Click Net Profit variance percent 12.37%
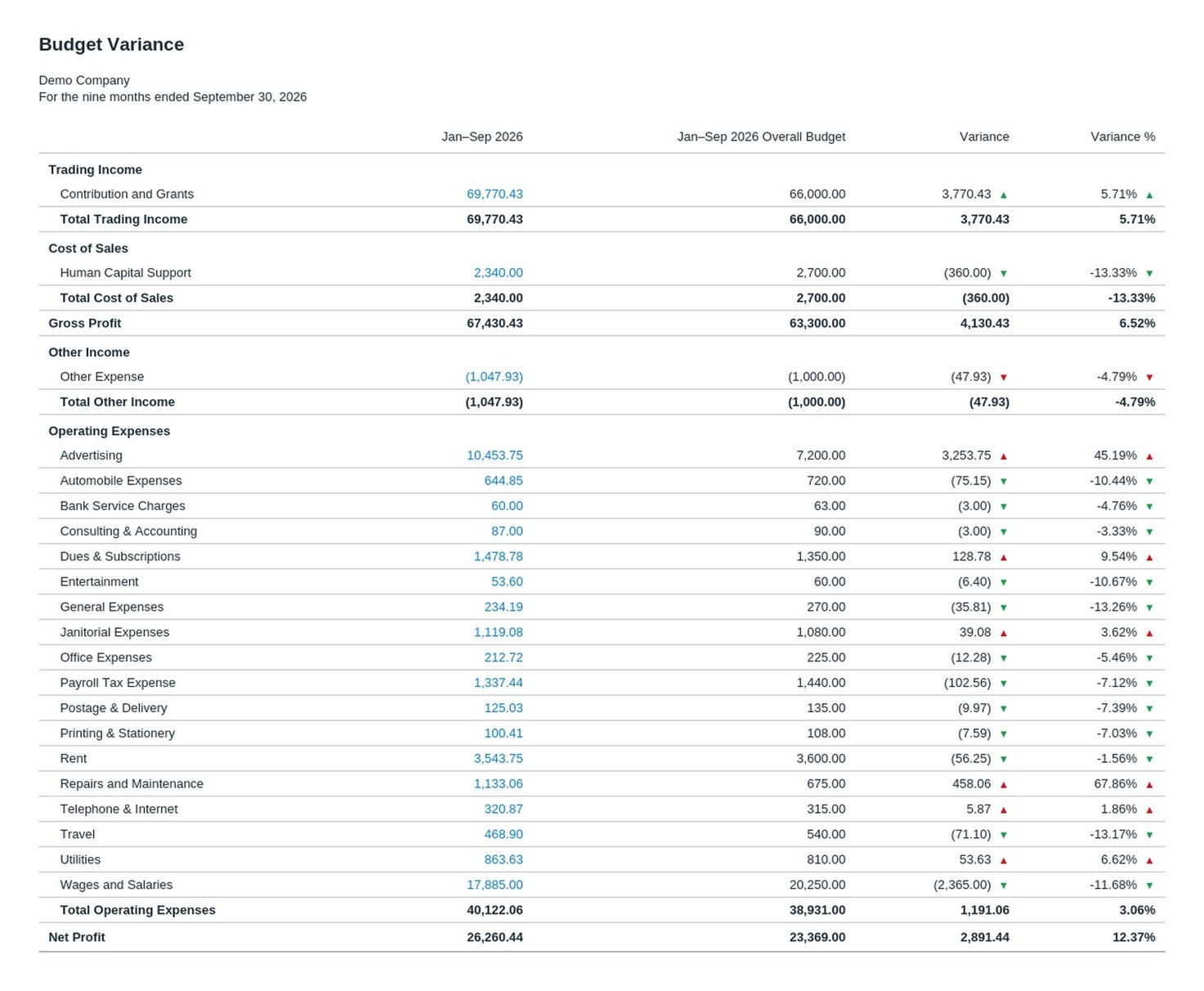 point(1134,937)
